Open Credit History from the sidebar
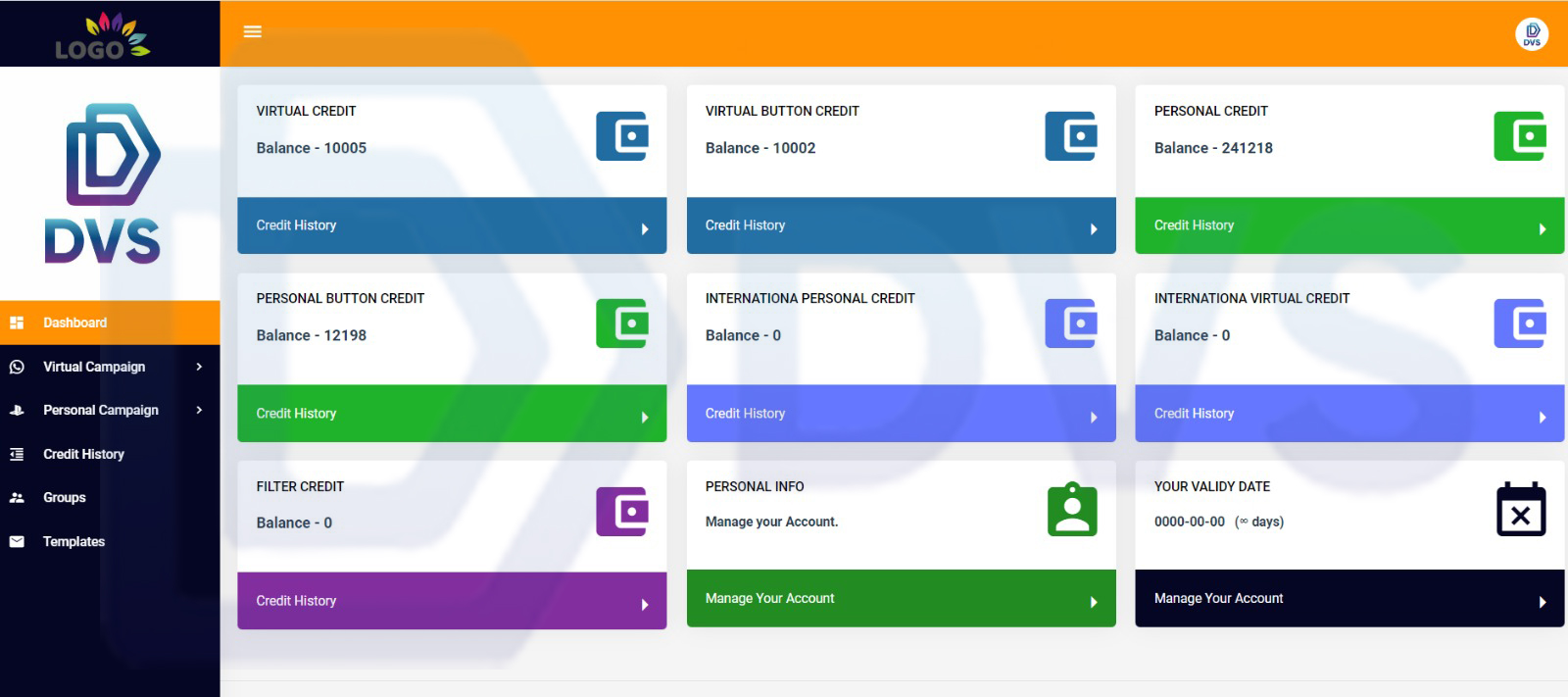The image size is (1568, 697). 83,454
